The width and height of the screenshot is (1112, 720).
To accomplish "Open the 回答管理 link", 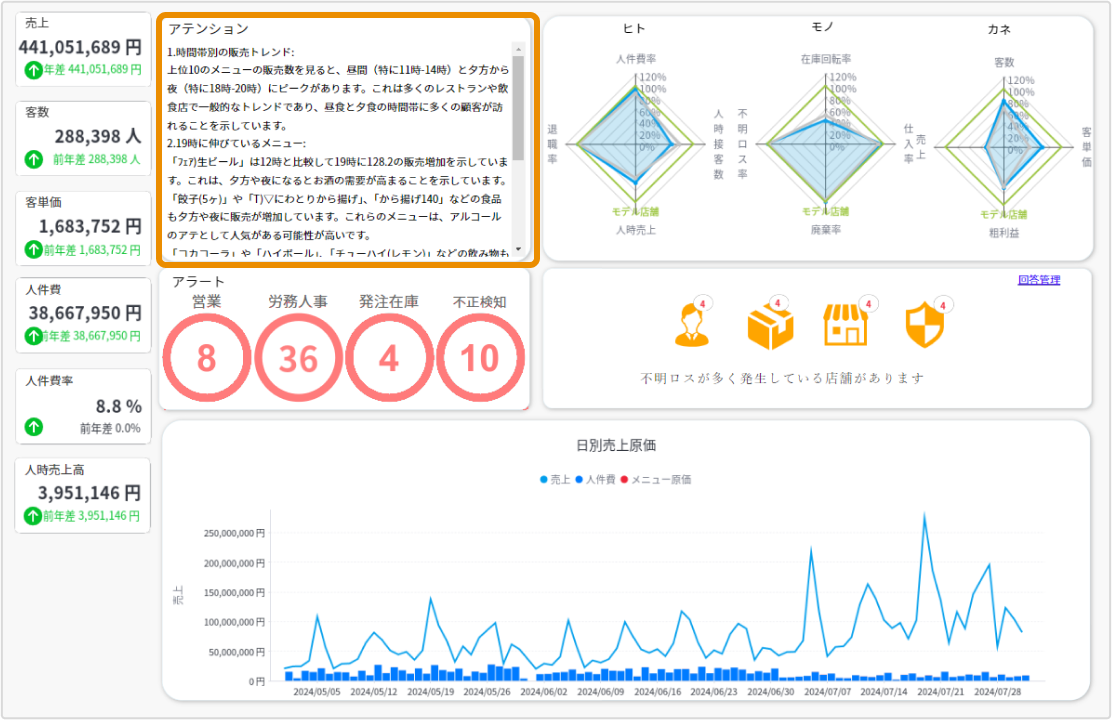I will click(1038, 280).
